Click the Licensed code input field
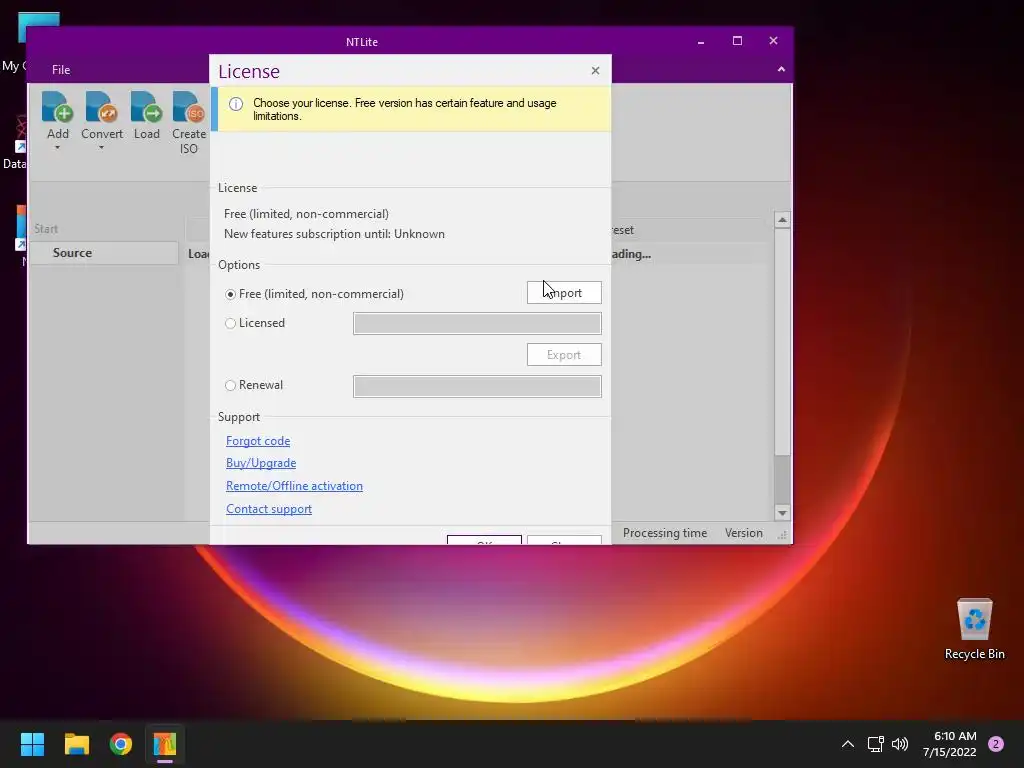This screenshot has height=768, width=1024. (x=477, y=323)
